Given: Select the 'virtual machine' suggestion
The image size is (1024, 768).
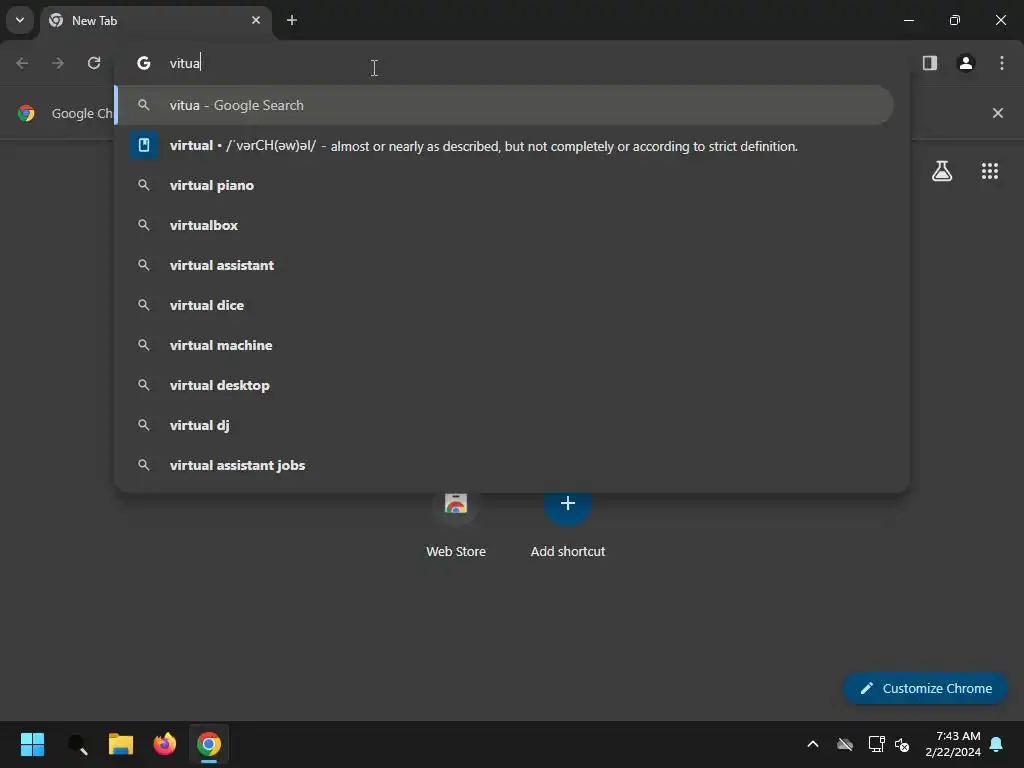Looking at the screenshot, I should point(504,345).
